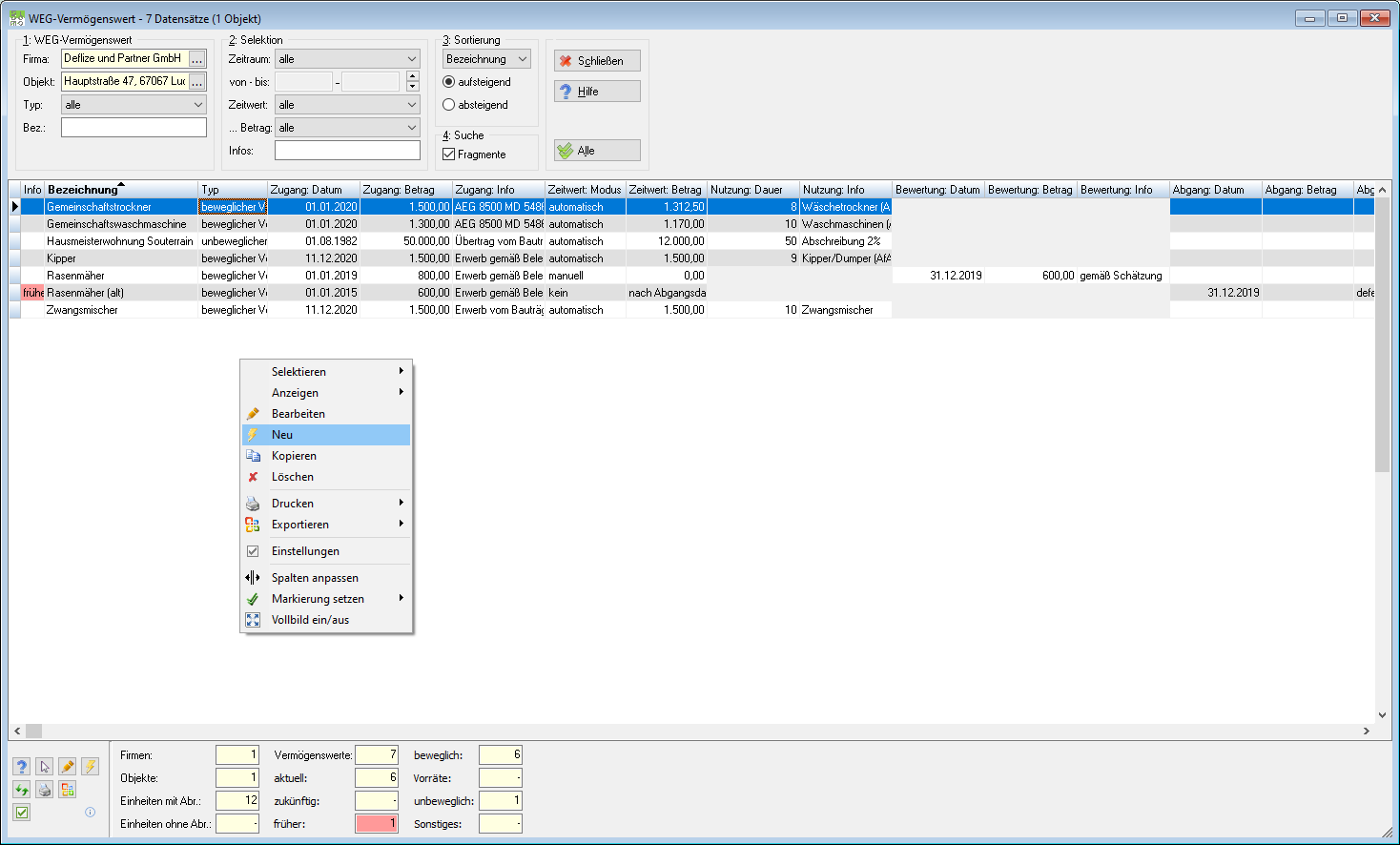This screenshot has height=845, width=1400.
Task: Click the Alle button
Action: tap(597, 151)
